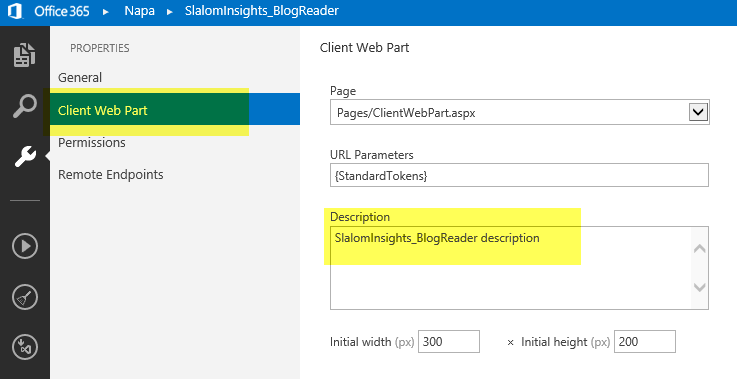Click the Description scroll up arrow
Image resolution: width=737 pixels, height=379 pixels.
700,248
